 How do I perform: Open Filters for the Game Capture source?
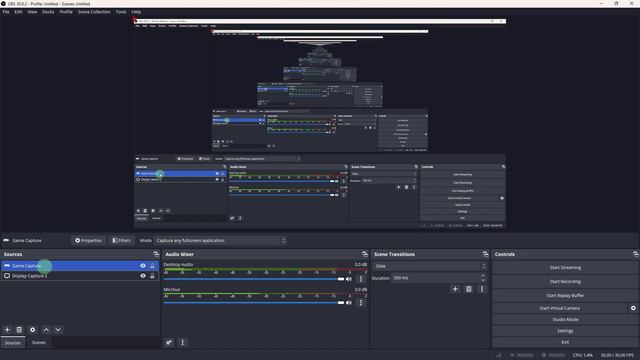coord(121,240)
